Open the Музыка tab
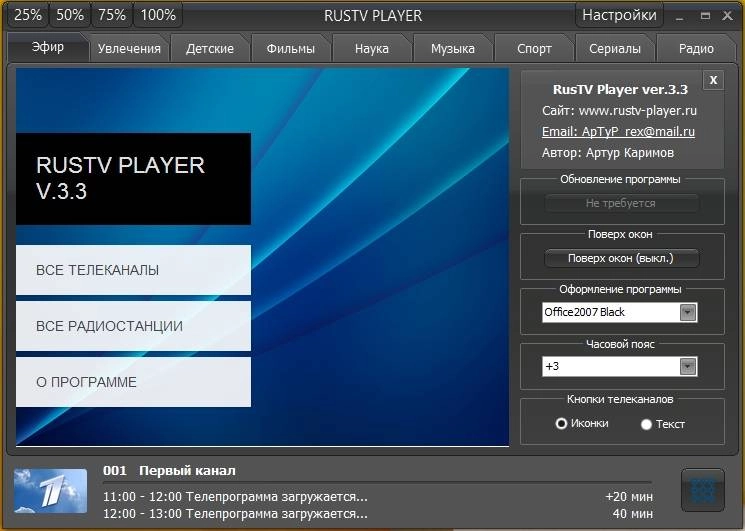The width and height of the screenshot is (745, 531). (452, 48)
